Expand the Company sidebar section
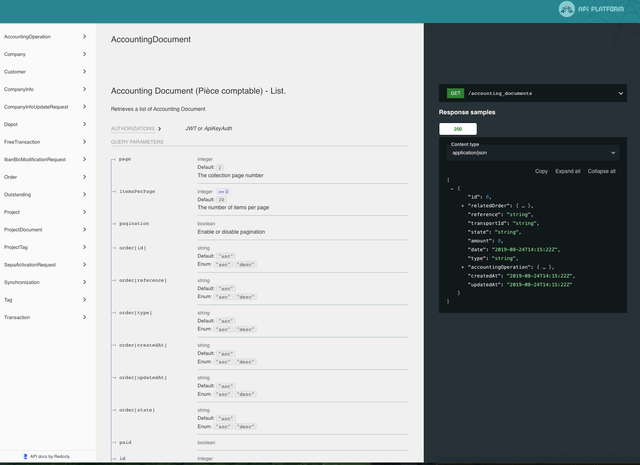The width and height of the screenshot is (640, 465). (x=84, y=54)
